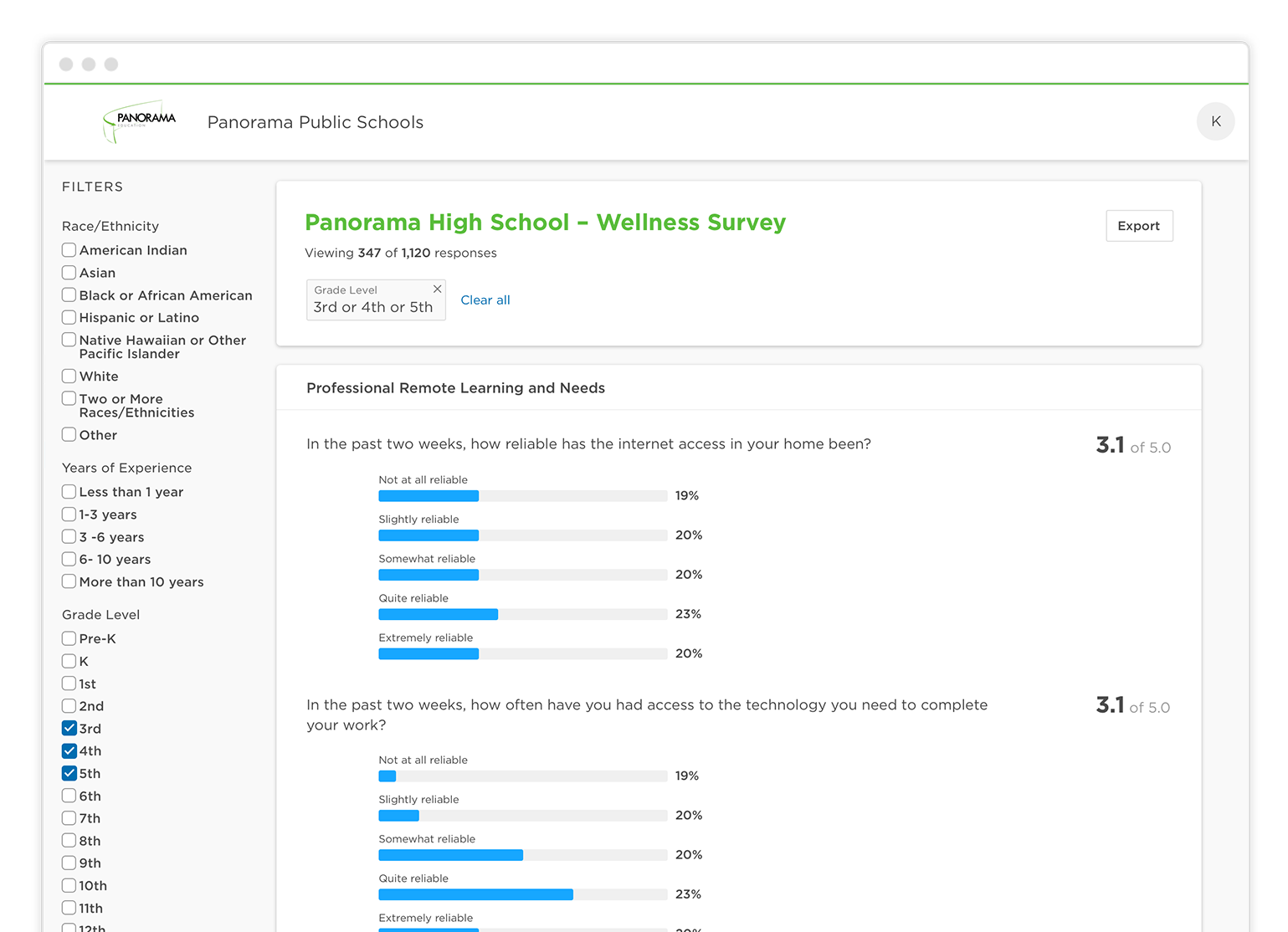Remove the Grade Level filter chip with X
The width and height of the screenshot is (1288, 932).
click(437, 289)
